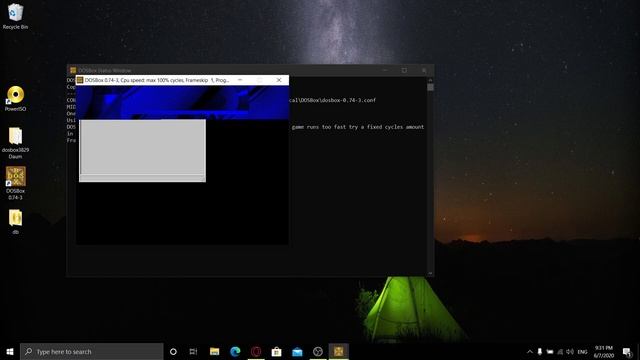
Task: Open the round app icon beside Mail
Action: 318,351
